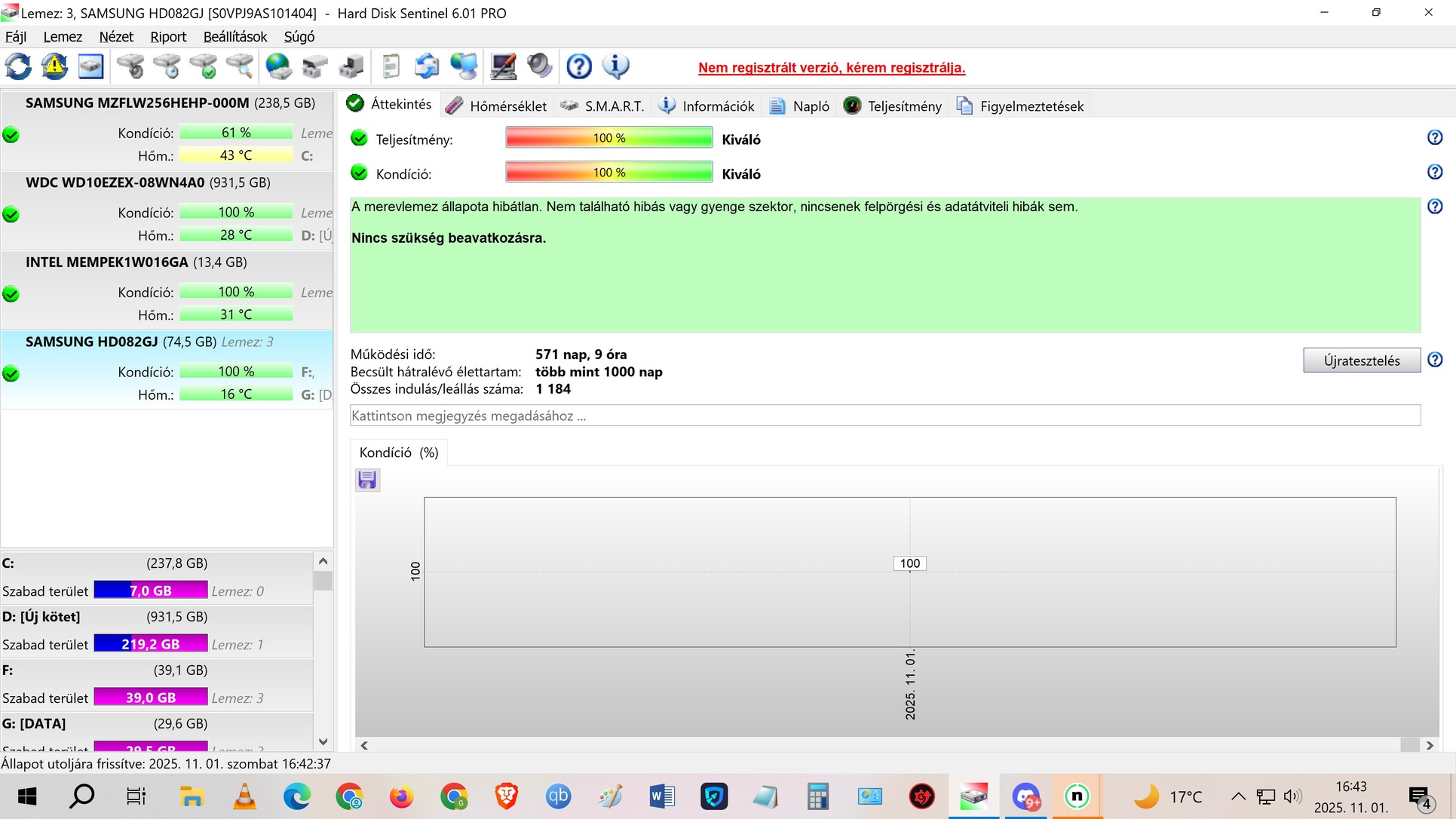Show hidden tray icons chevron
Viewport: 1456px width, 819px height.
tap(1237, 796)
